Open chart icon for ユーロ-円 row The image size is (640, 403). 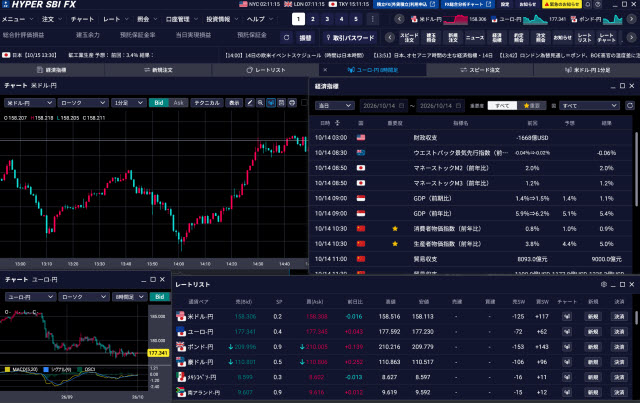[x=567, y=332]
